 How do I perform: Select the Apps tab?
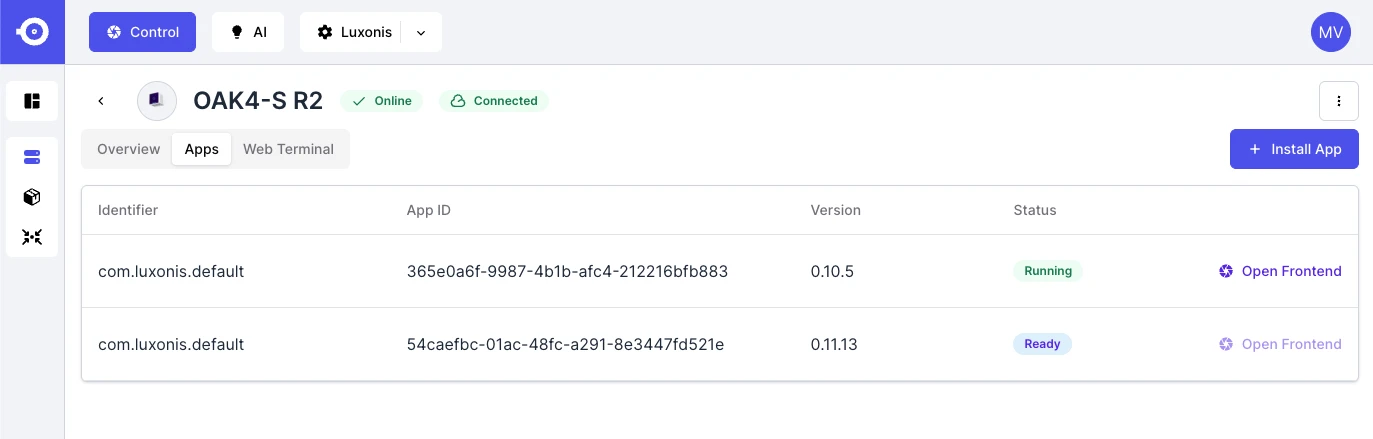pos(202,149)
